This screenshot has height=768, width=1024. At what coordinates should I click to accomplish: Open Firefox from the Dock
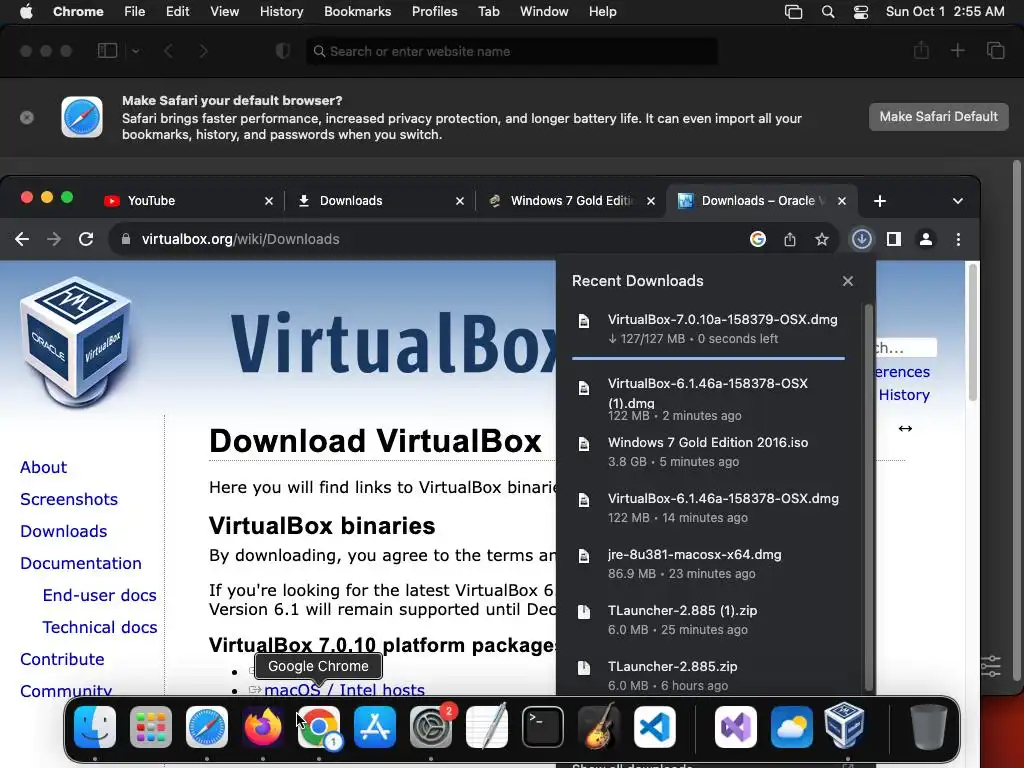pyautogui.click(x=263, y=727)
